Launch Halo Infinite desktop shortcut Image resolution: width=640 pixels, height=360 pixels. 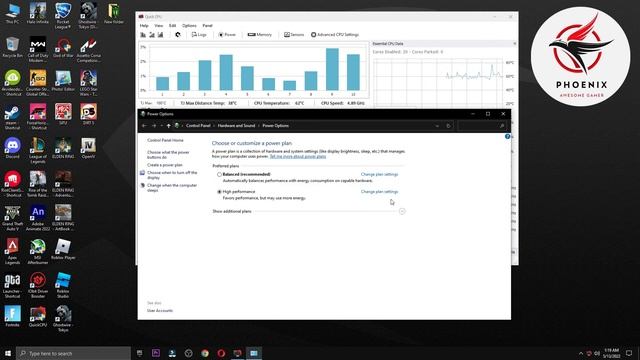coord(38,14)
